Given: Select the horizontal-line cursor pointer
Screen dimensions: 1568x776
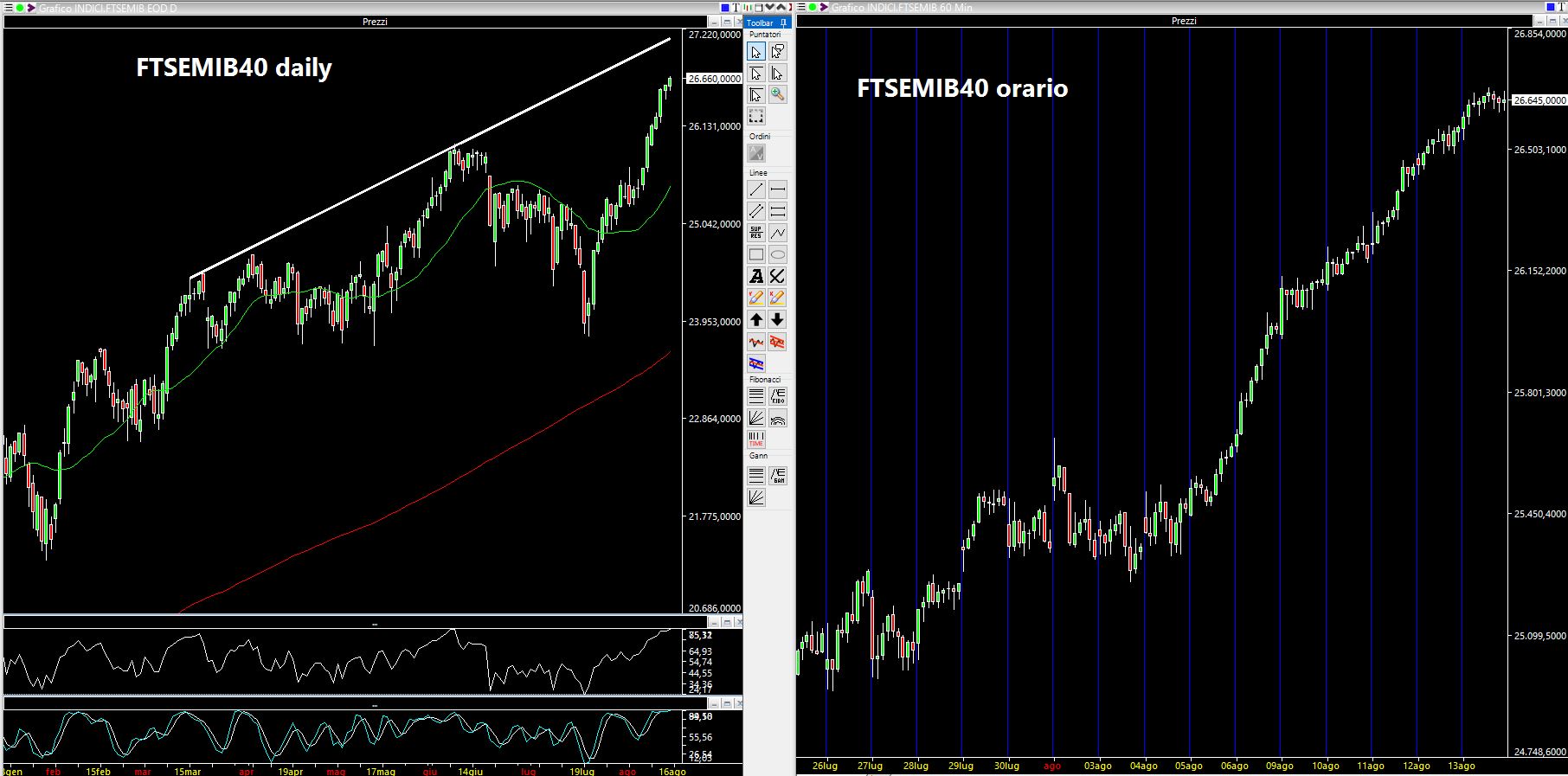Looking at the screenshot, I should pyautogui.click(x=756, y=74).
